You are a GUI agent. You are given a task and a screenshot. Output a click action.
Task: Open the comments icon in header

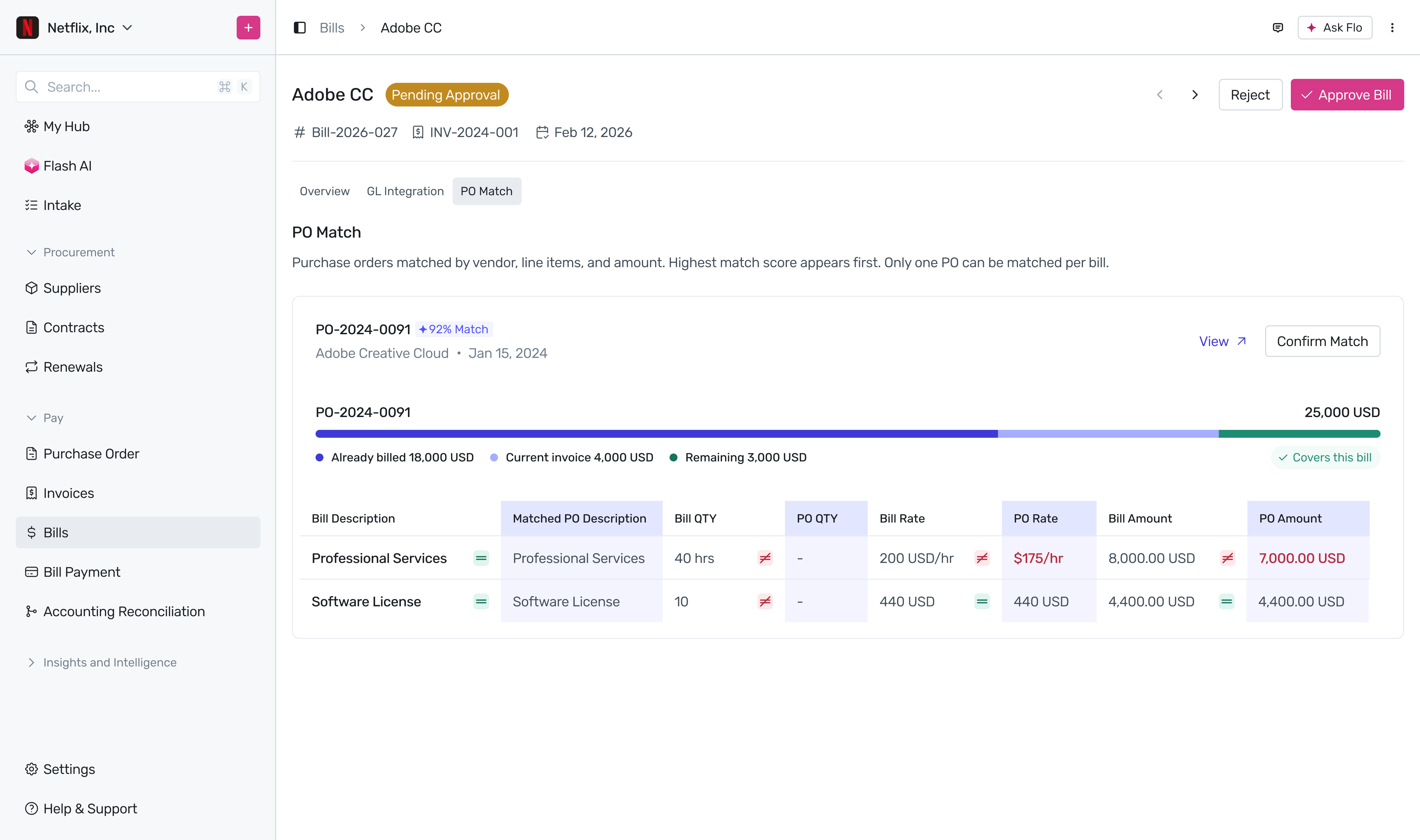tap(1277, 28)
